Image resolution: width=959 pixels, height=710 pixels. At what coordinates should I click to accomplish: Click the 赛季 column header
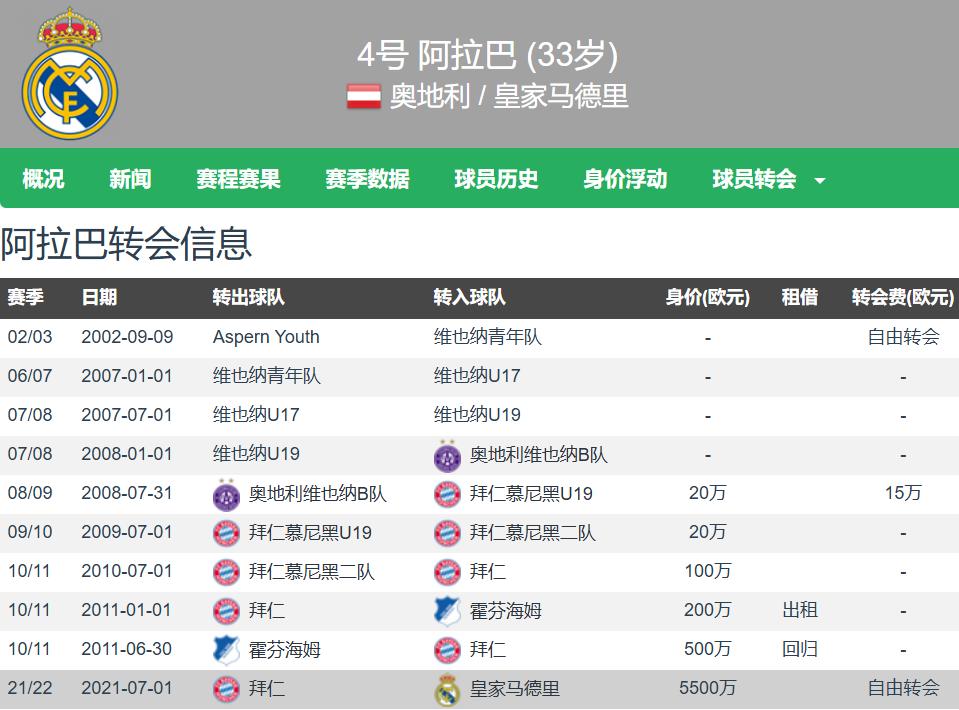(26, 297)
